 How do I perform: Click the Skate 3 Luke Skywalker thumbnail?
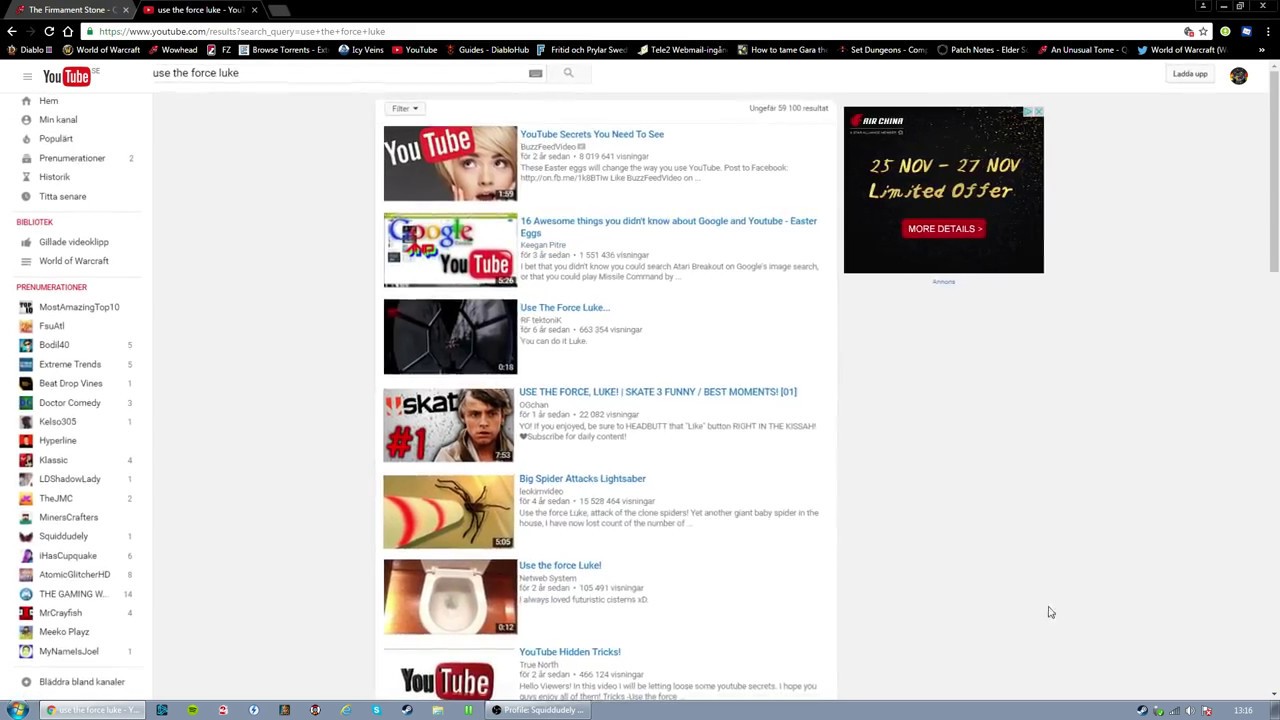click(x=450, y=425)
